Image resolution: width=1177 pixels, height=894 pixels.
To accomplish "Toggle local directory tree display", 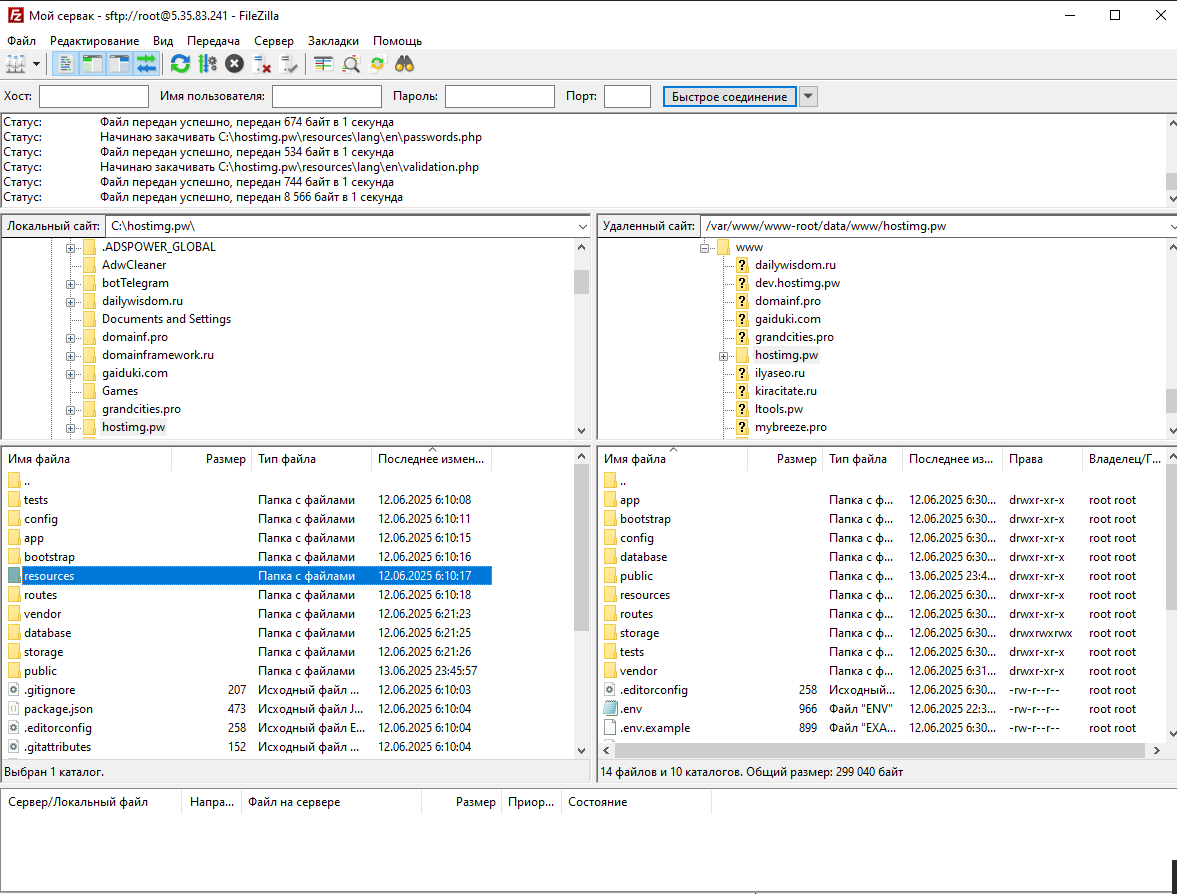I will [x=92, y=64].
